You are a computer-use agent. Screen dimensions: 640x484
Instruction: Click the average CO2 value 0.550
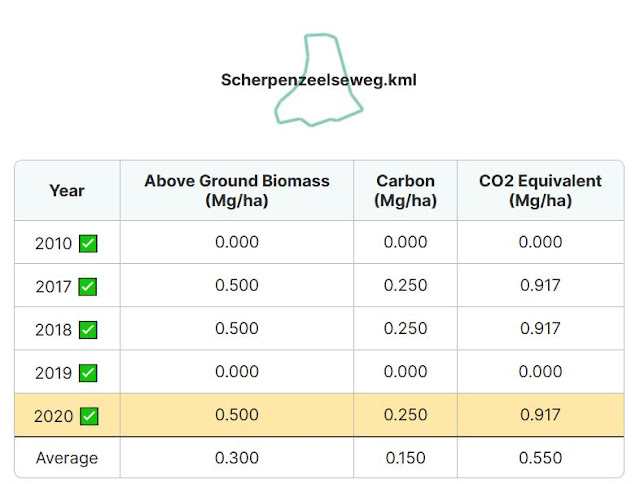(x=540, y=458)
